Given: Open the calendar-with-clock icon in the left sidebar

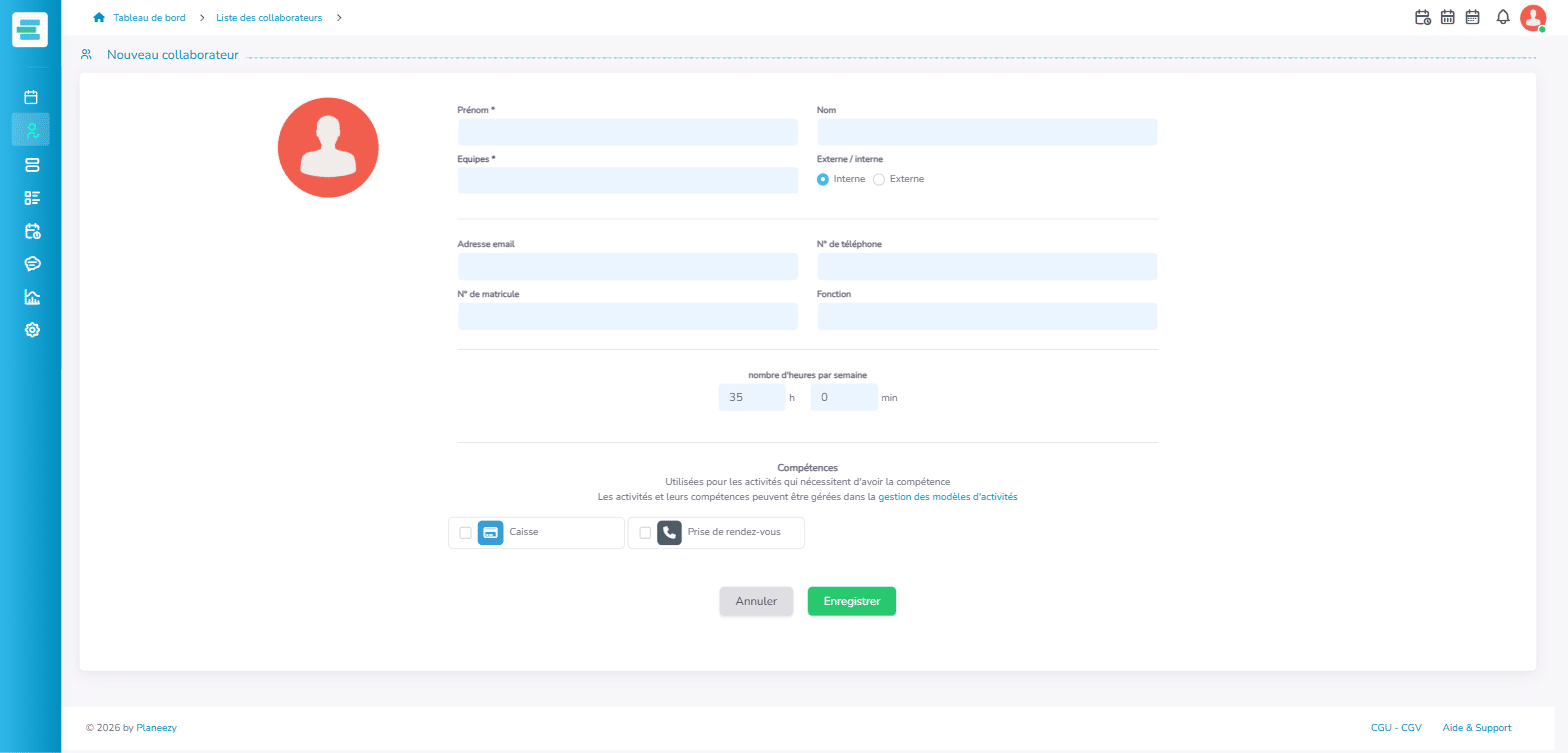Looking at the screenshot, I should pos(31,231).
